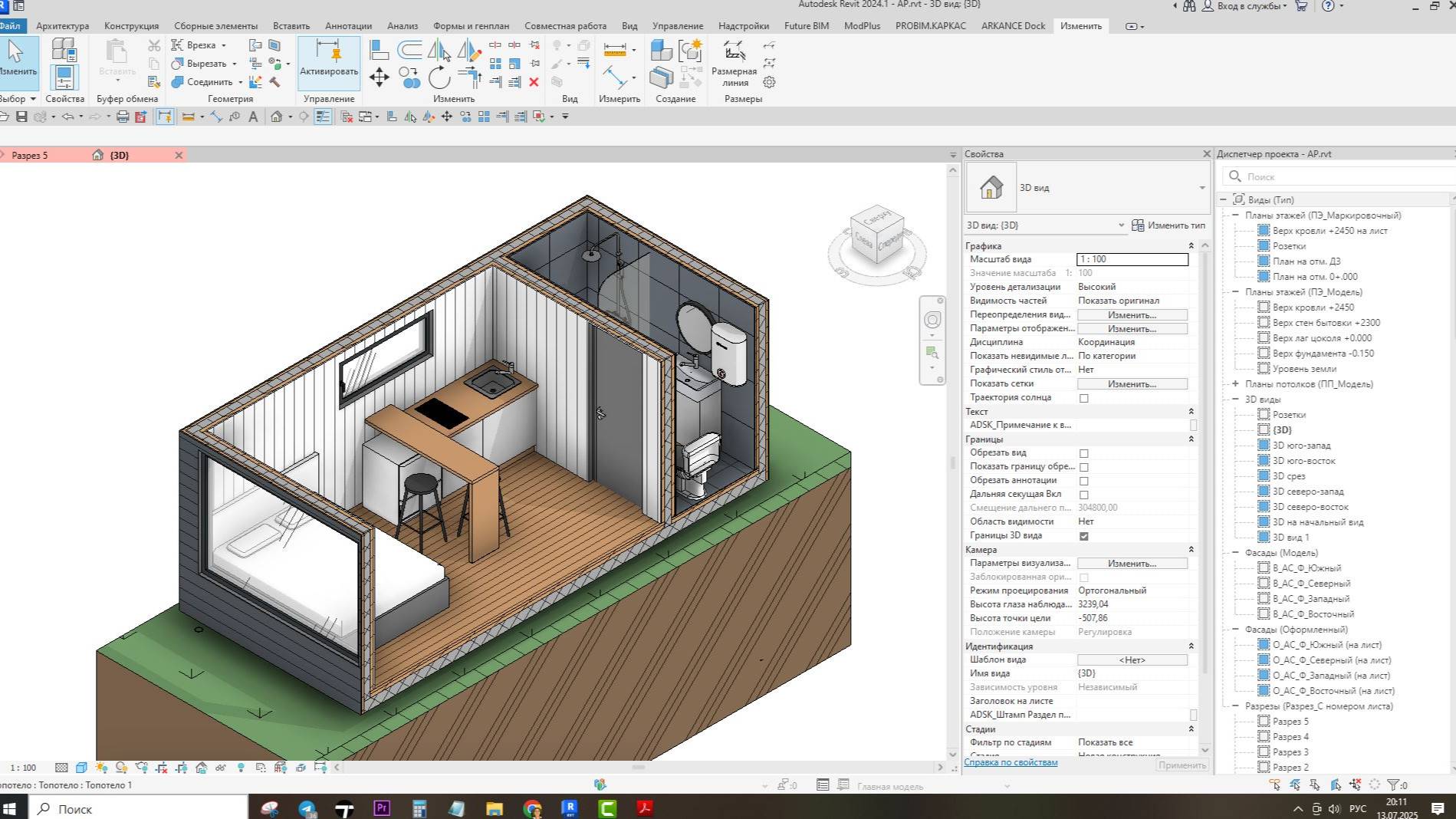Collapse the Границы section in Properties
Viewport: 1456px width, 819px height.
[x=1191, y=439]
